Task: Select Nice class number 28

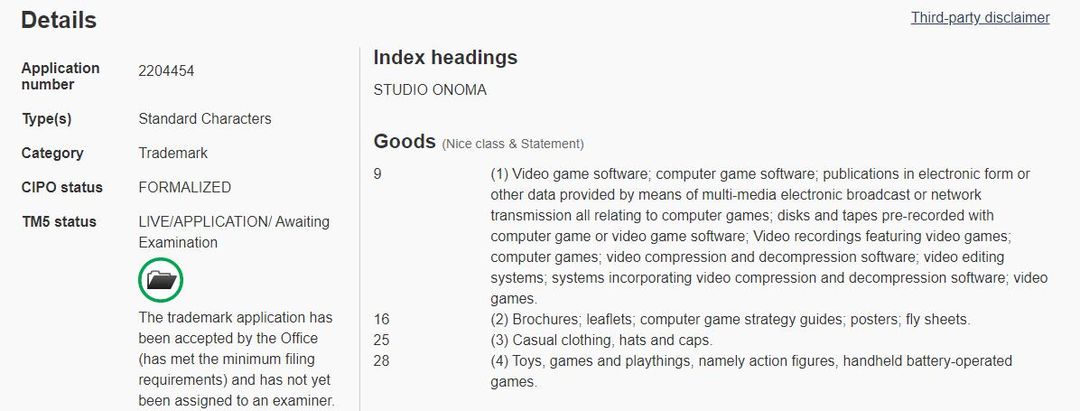Action: coord(381,361)
